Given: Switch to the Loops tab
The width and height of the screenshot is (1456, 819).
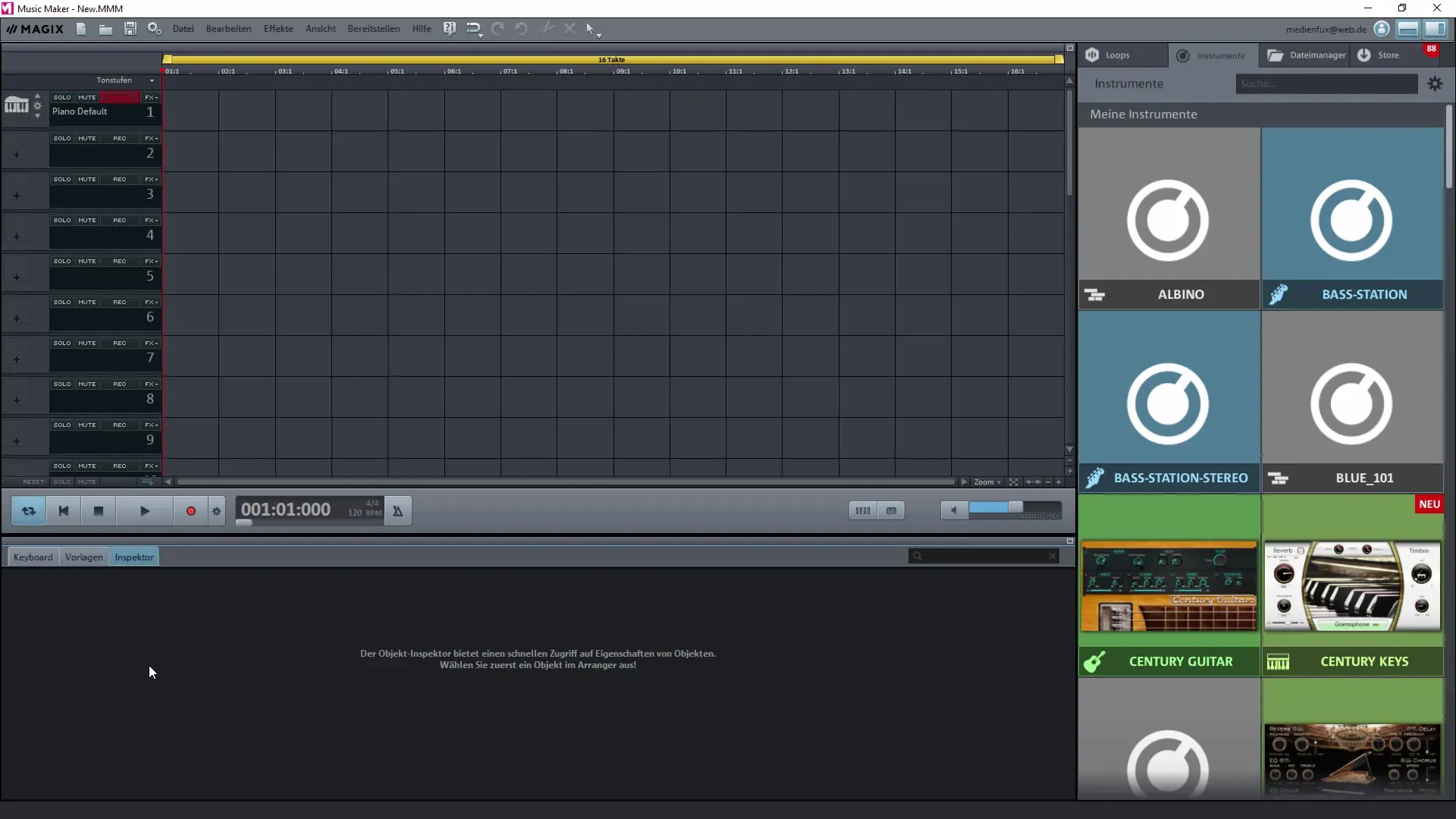Looking at the screenshot, I should tap(1122, 55).
